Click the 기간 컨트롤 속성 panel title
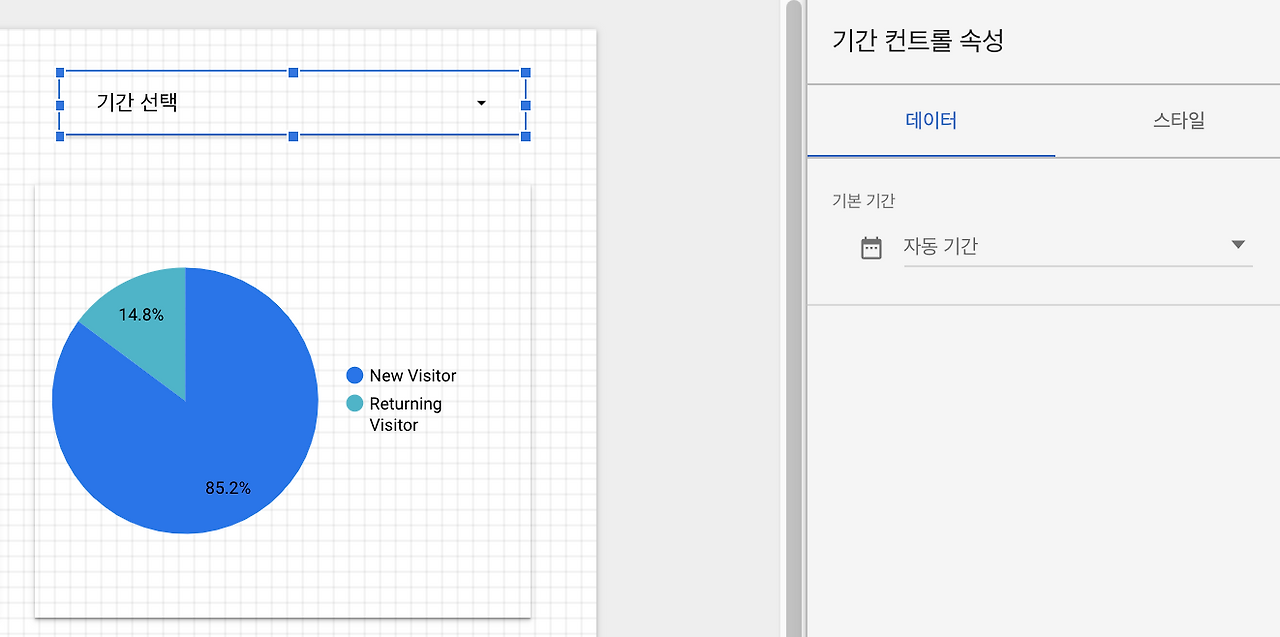This screenshot has height=637, width=1280. click(x=917, y=41)
